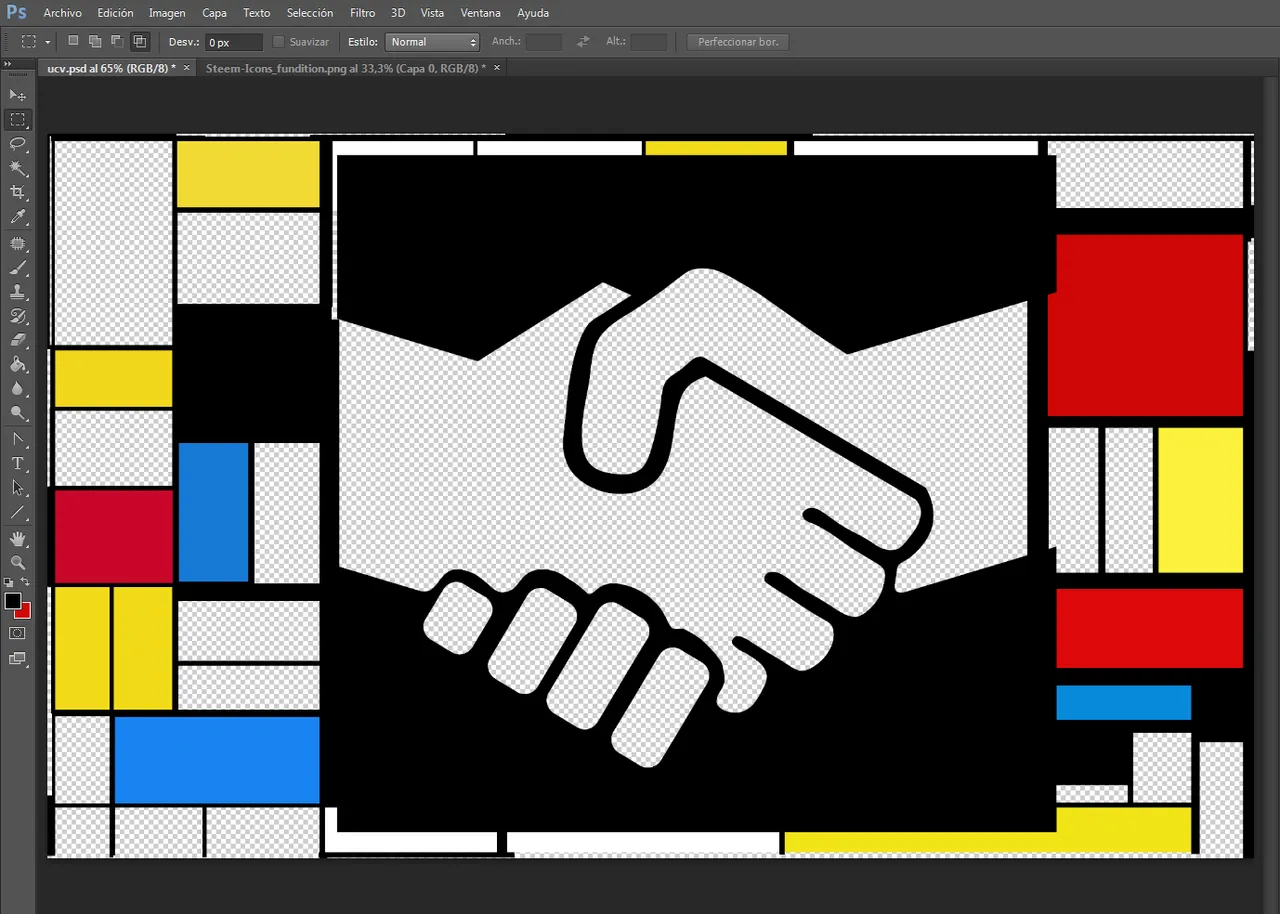Screen dimensions: 1280x914
Task: Select the Magic Wand tool
Action: 17,168
